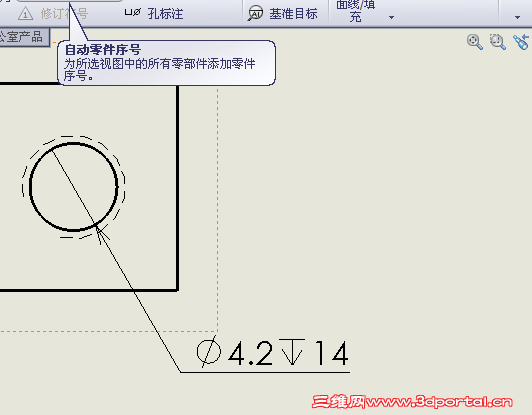Screen dimensions: 532x415
Task: Open the Area Hatch/Fill (面线/填充) tool
Action: 356,11
